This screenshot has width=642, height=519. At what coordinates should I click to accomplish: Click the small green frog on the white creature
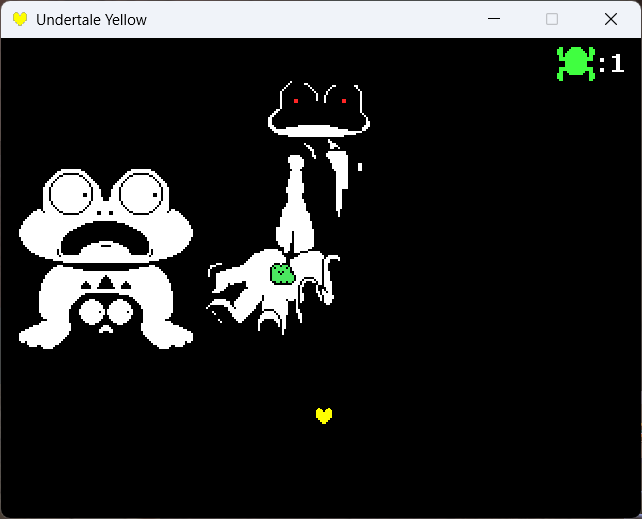coord(282,273)
